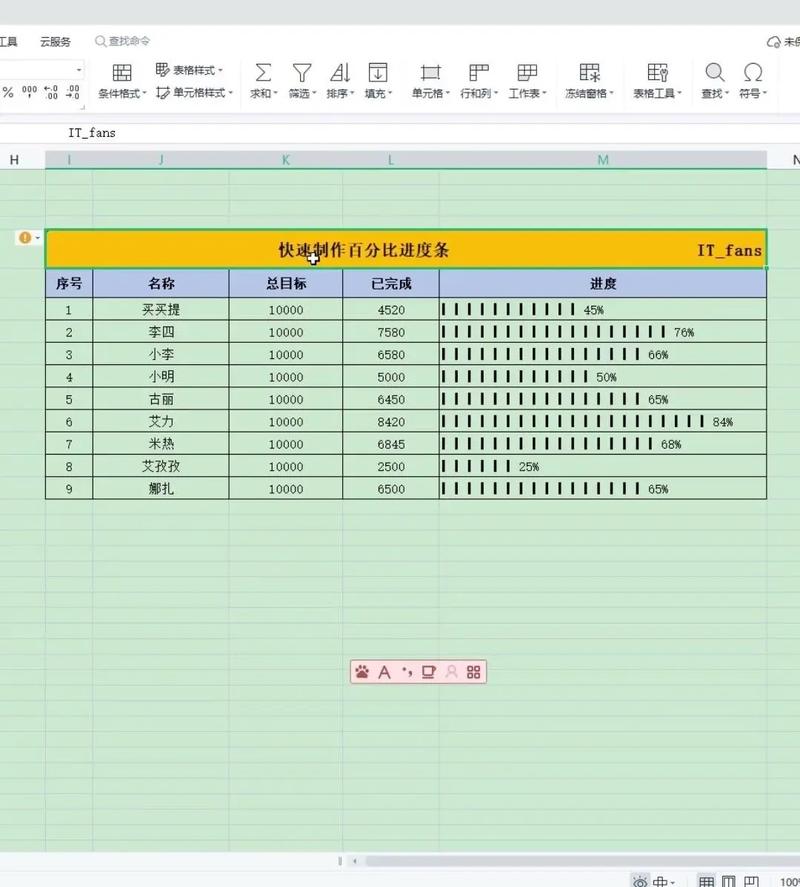The width and height of the screenshot is (800, 887).
Task: Switch to page break preview in status bar
Action: 751,881
